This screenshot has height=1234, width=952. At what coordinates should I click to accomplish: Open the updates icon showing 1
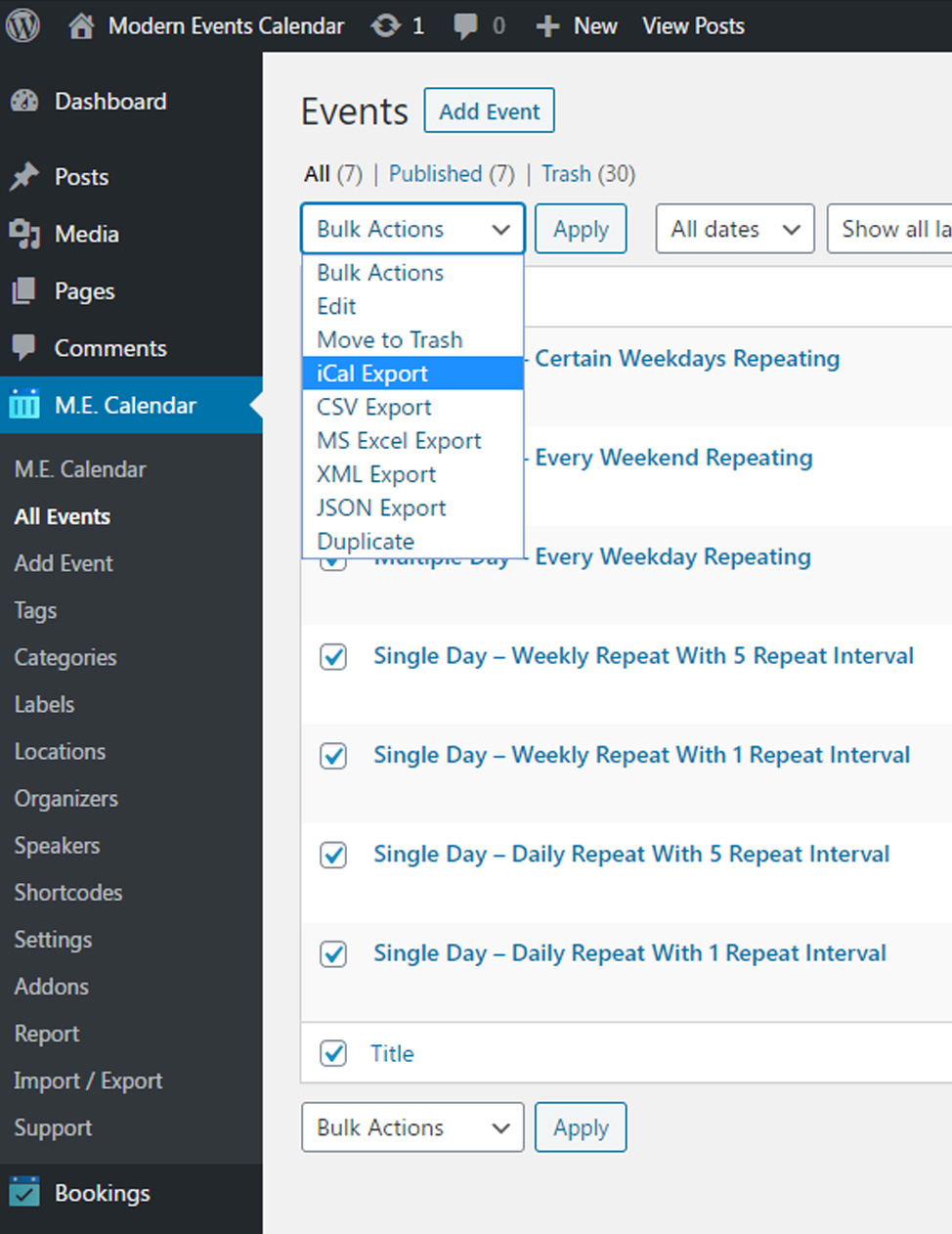(385, 26)
